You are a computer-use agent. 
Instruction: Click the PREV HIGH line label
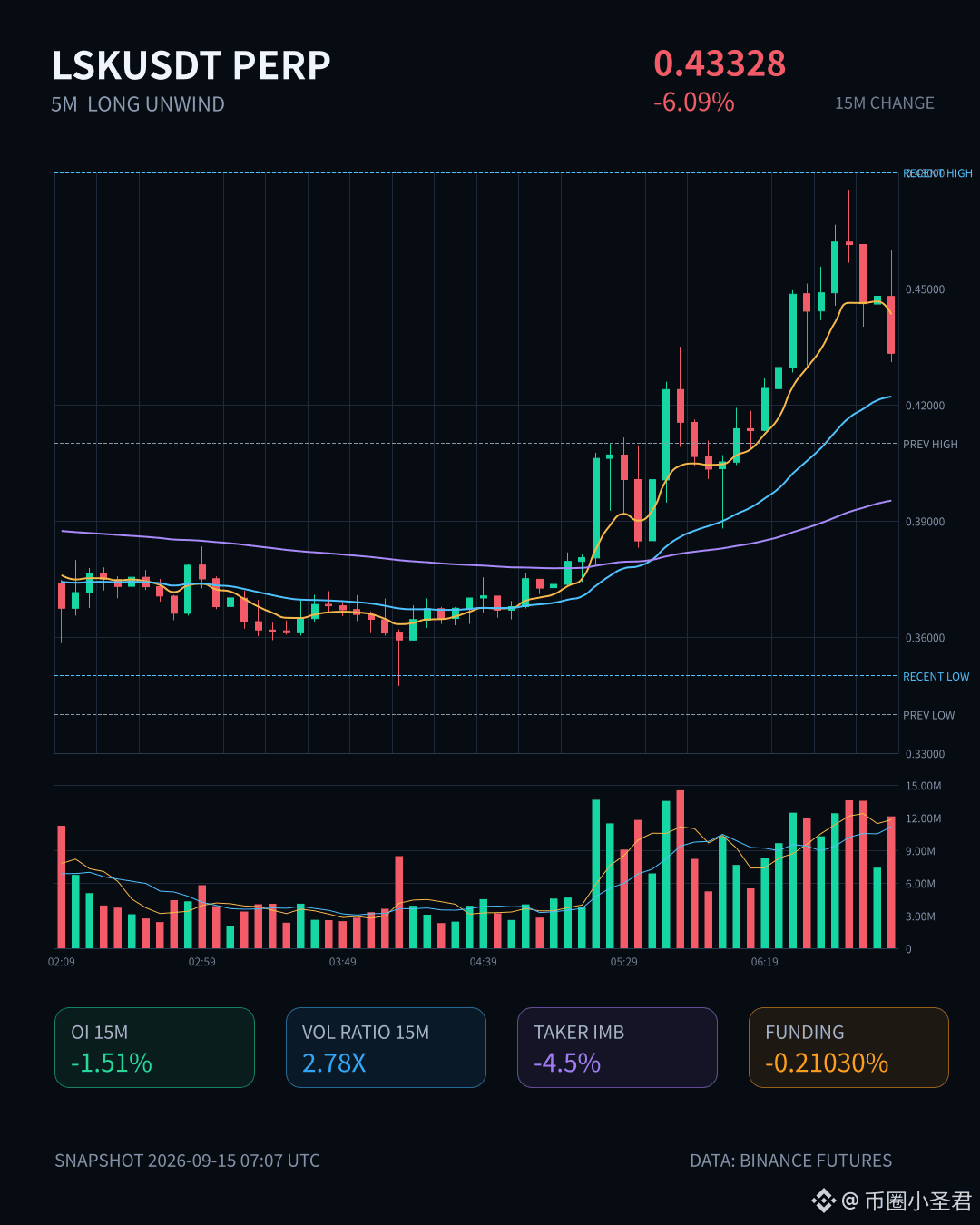coord(930,445)
